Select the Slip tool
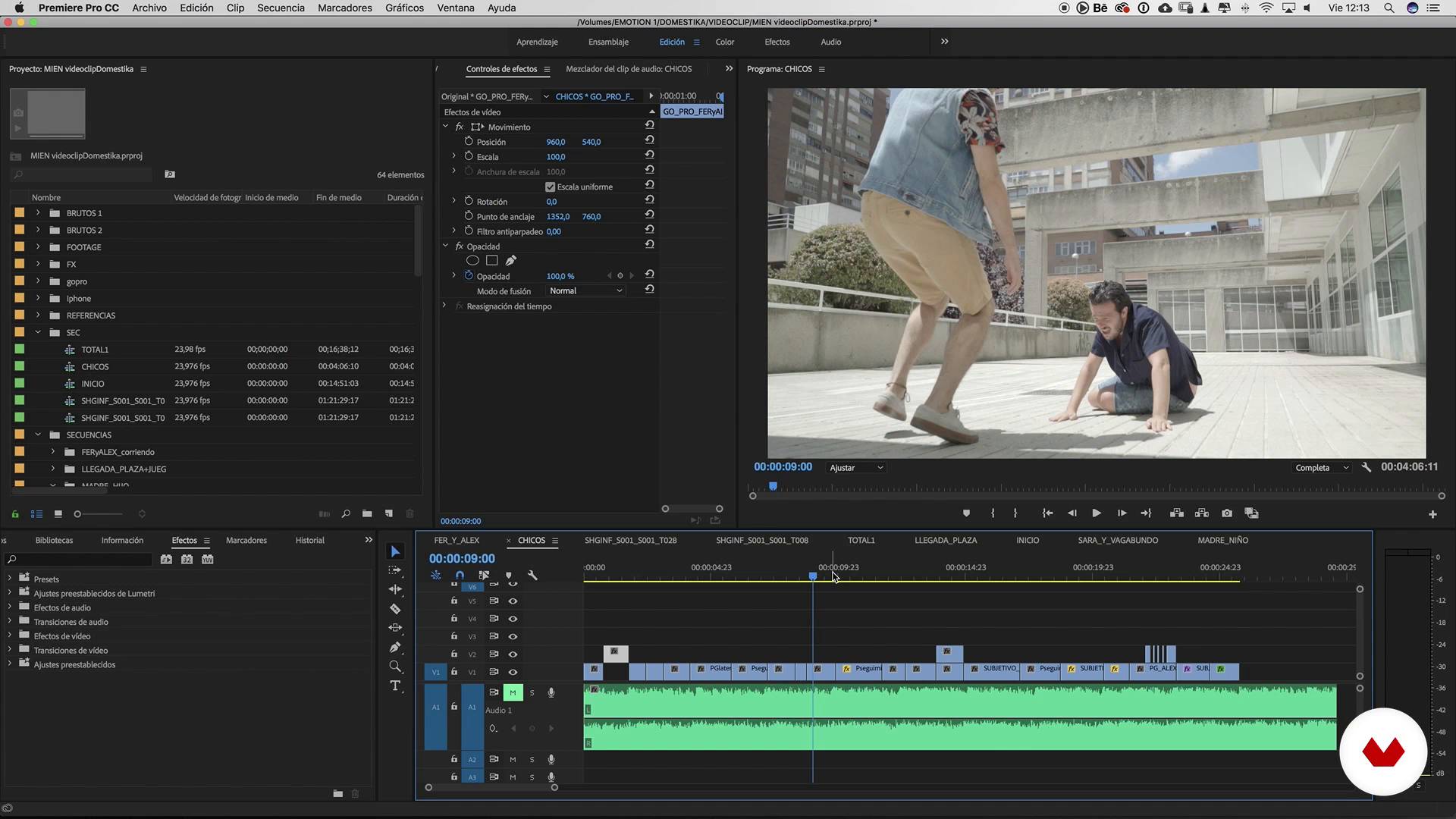This screenshot has height=819, width=1456. (x=395, y=628)
